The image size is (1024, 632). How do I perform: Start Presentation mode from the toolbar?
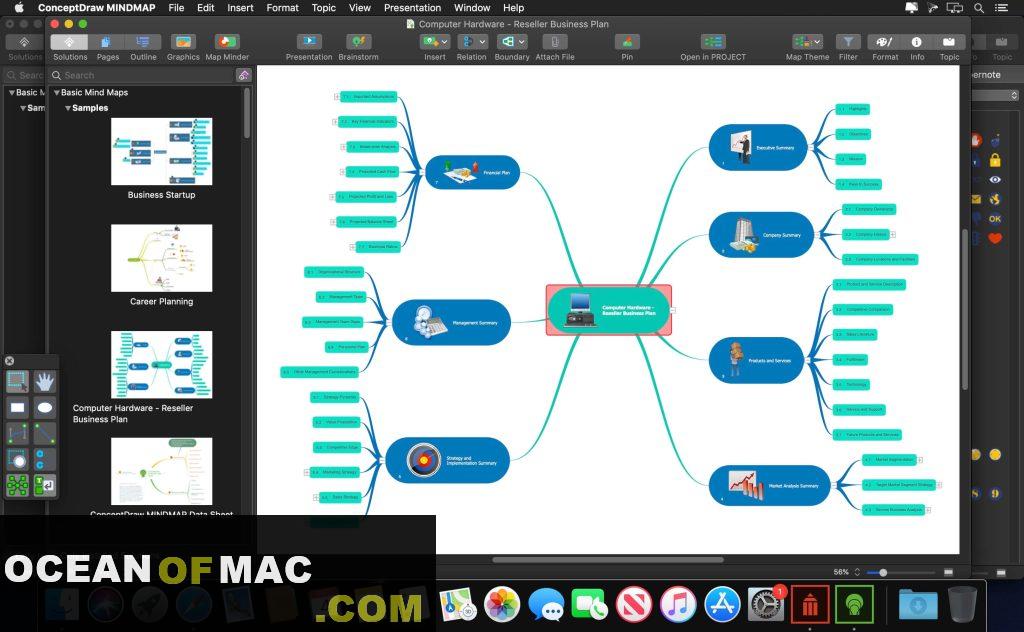click(309, 42)
